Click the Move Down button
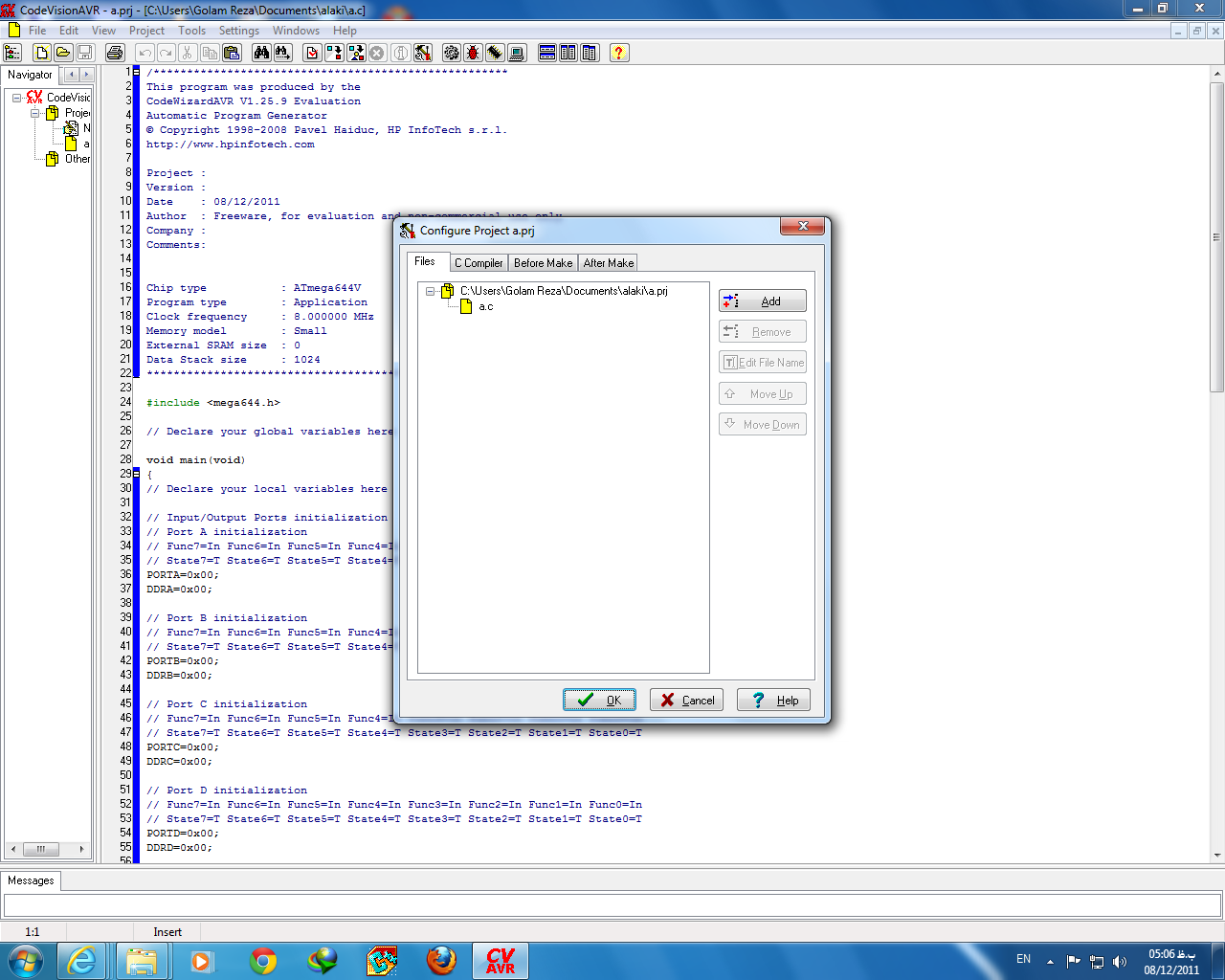Viewport: 1225px width, 980px height. 763,424
